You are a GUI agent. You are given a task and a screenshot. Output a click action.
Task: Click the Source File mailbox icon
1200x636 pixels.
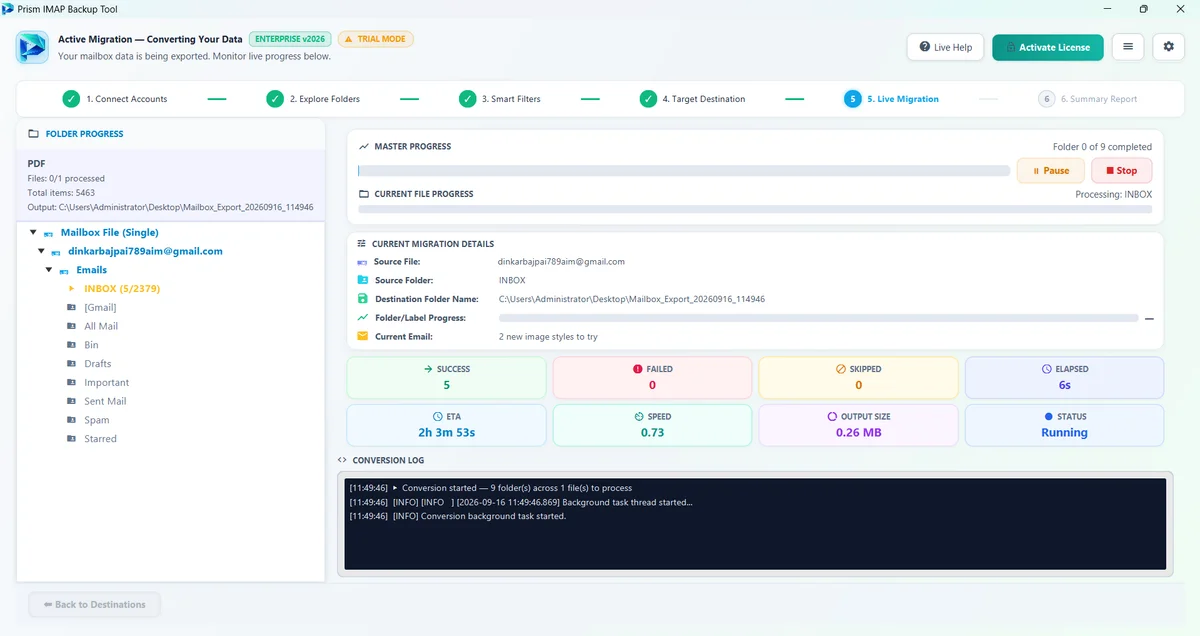362,262
